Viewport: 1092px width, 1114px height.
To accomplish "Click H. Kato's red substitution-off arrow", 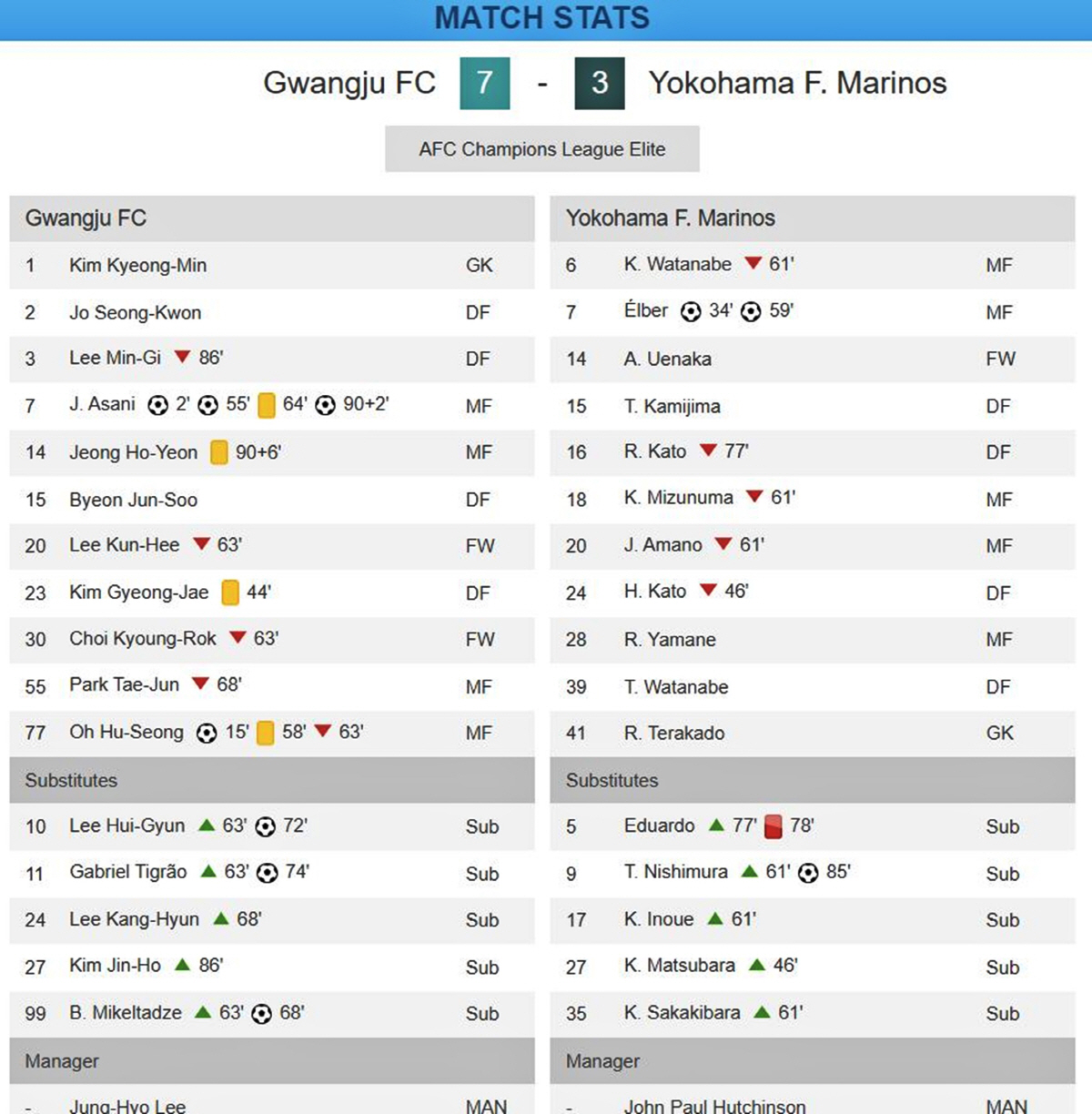I will coord(708,590).
